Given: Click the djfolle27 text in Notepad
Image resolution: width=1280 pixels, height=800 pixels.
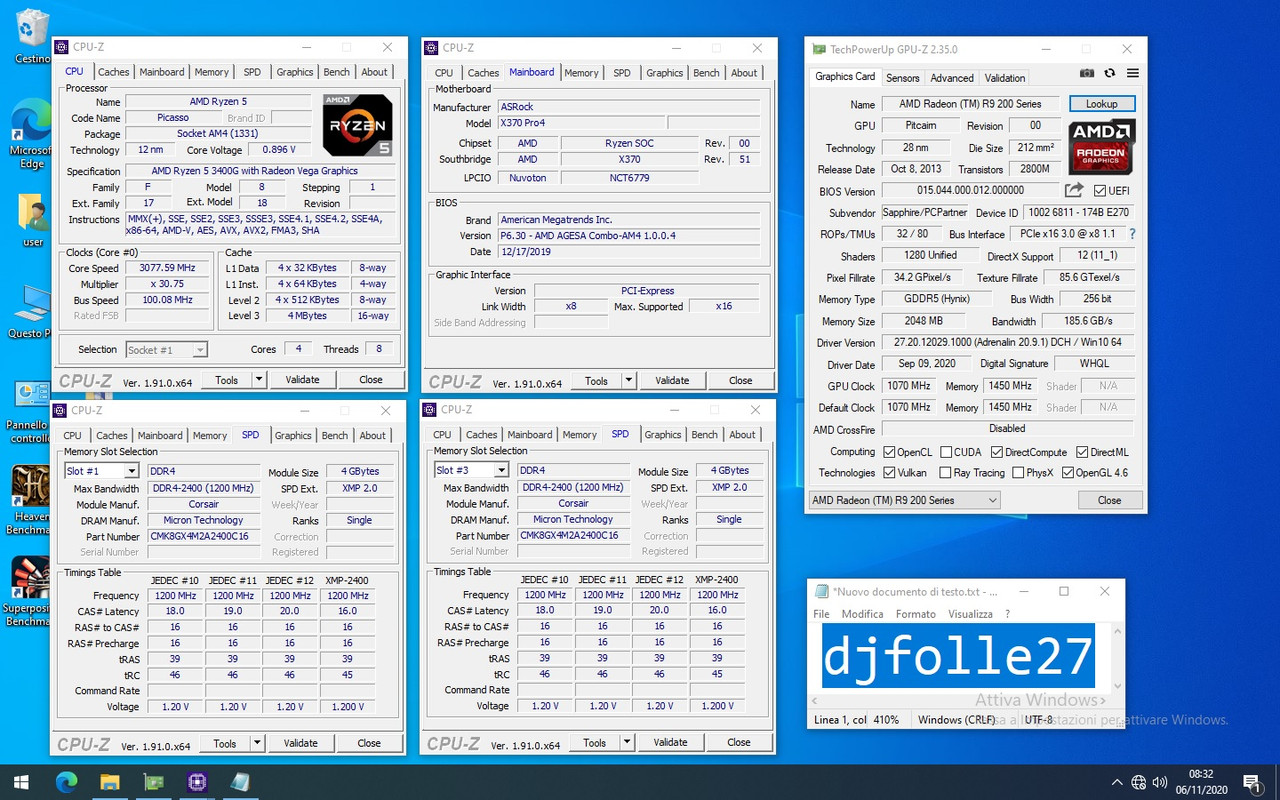Looking at the screenshot, I should [958, 656].
